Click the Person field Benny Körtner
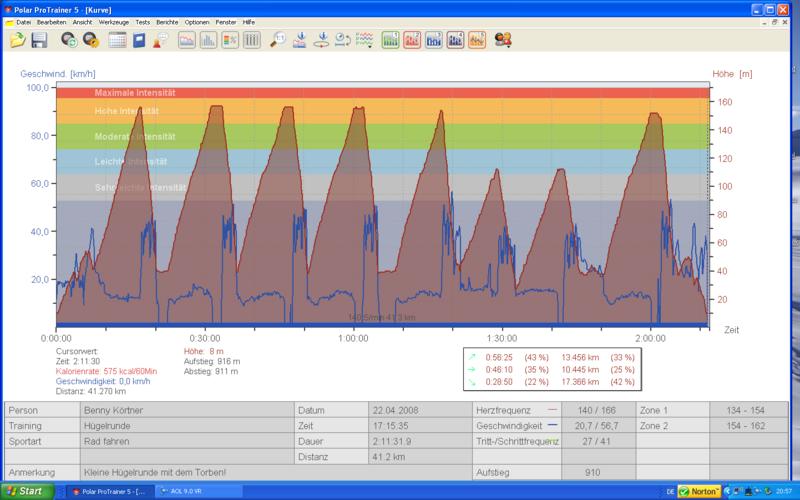Screen dimensions: 800x500 pos(187,410)
